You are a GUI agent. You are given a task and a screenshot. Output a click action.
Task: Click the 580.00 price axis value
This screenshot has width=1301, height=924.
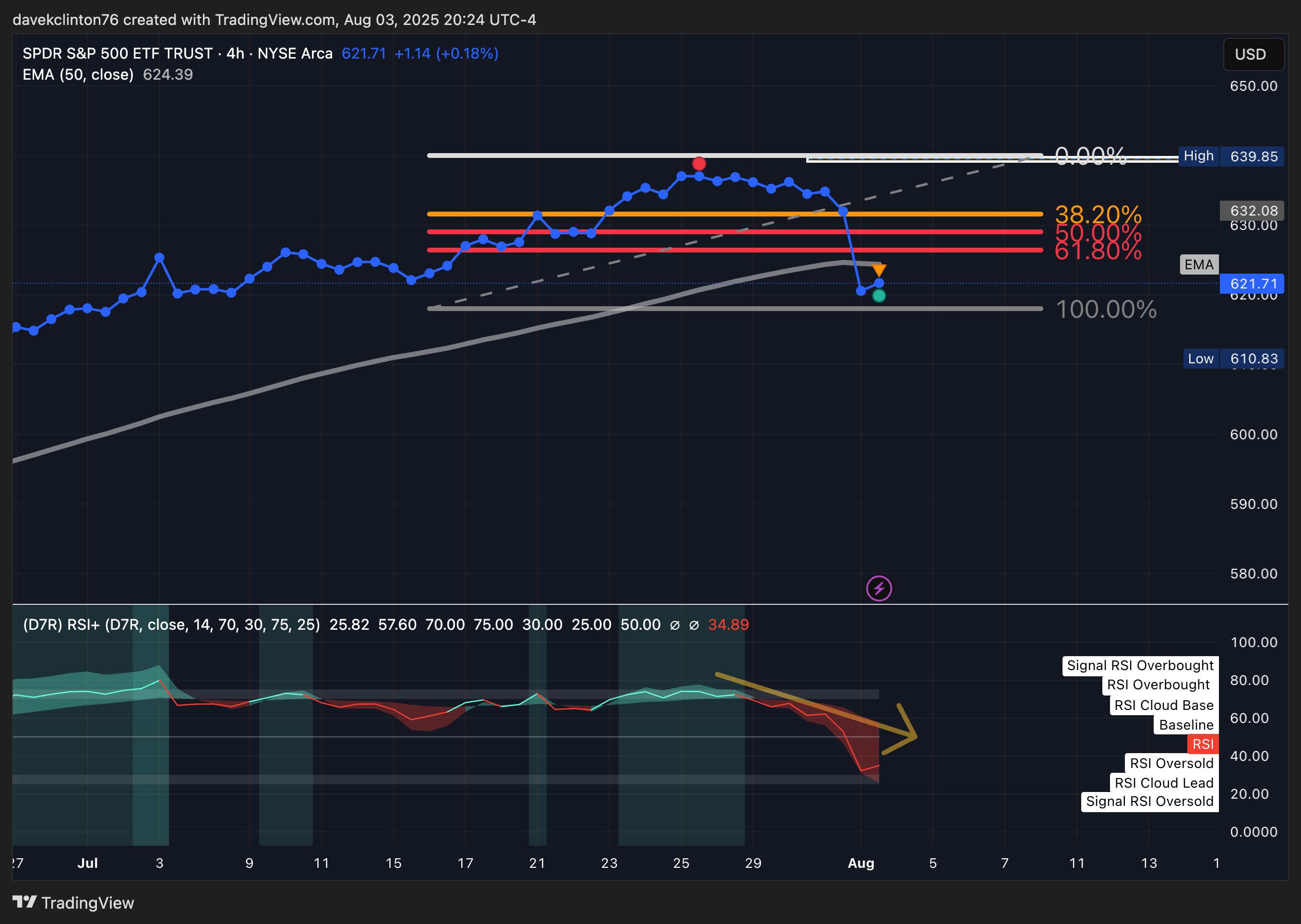(x=1253, y=574)
